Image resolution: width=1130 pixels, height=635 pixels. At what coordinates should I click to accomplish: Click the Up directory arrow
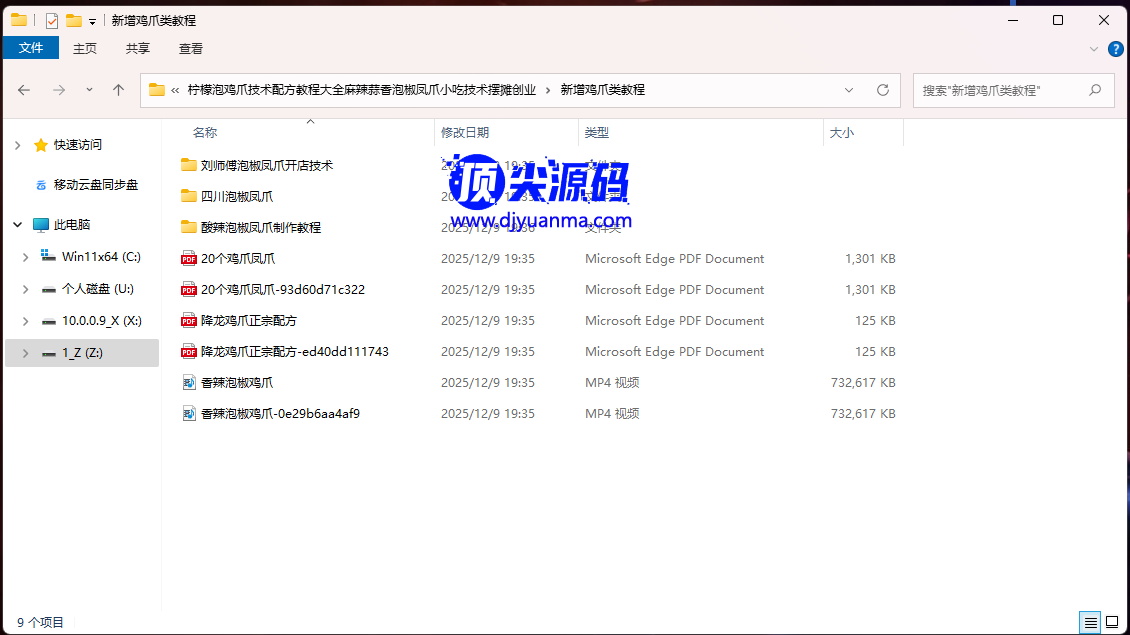click(119, 90)
